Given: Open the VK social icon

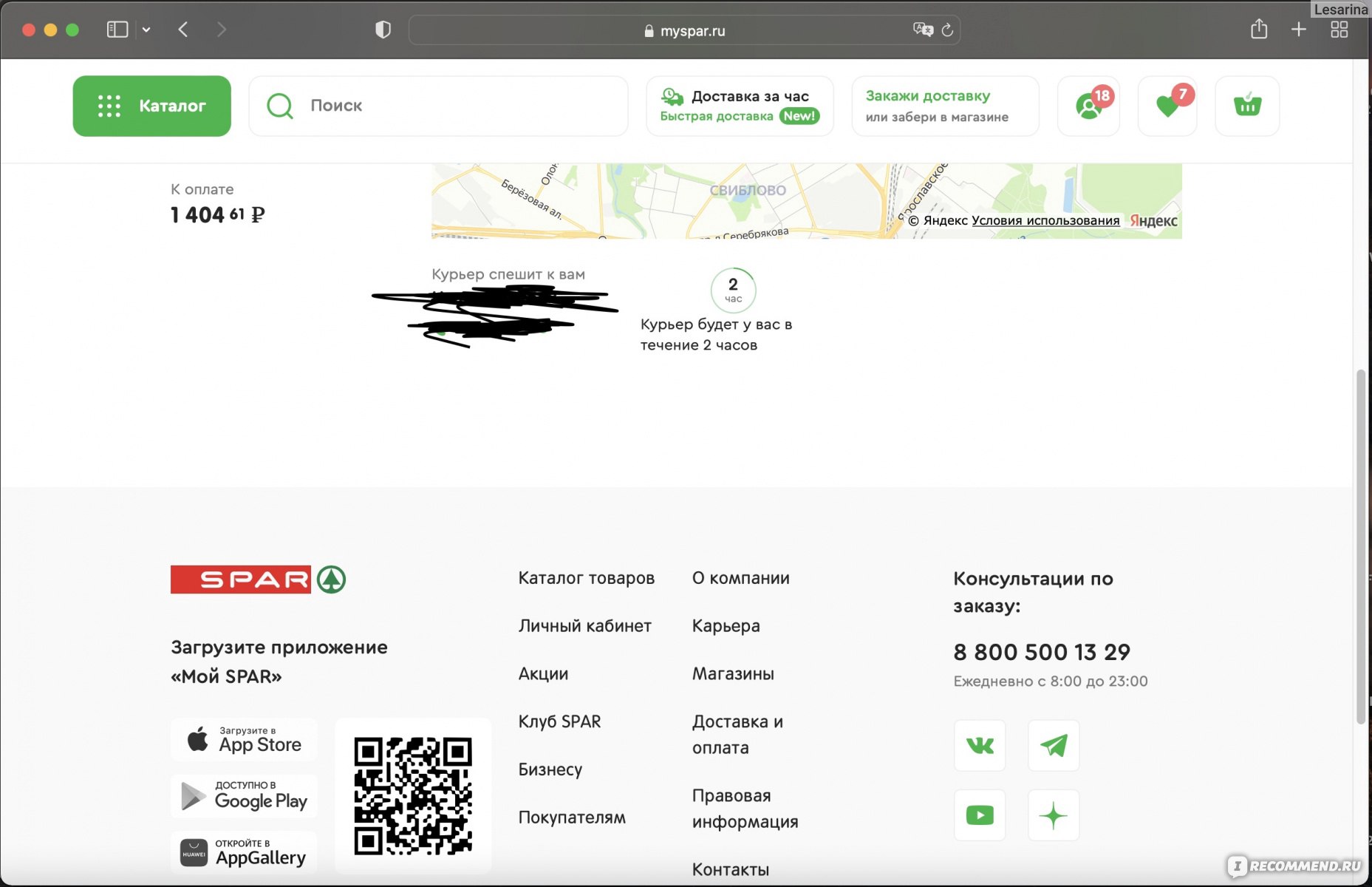Looking at the screenshot, I should [980, 745].
